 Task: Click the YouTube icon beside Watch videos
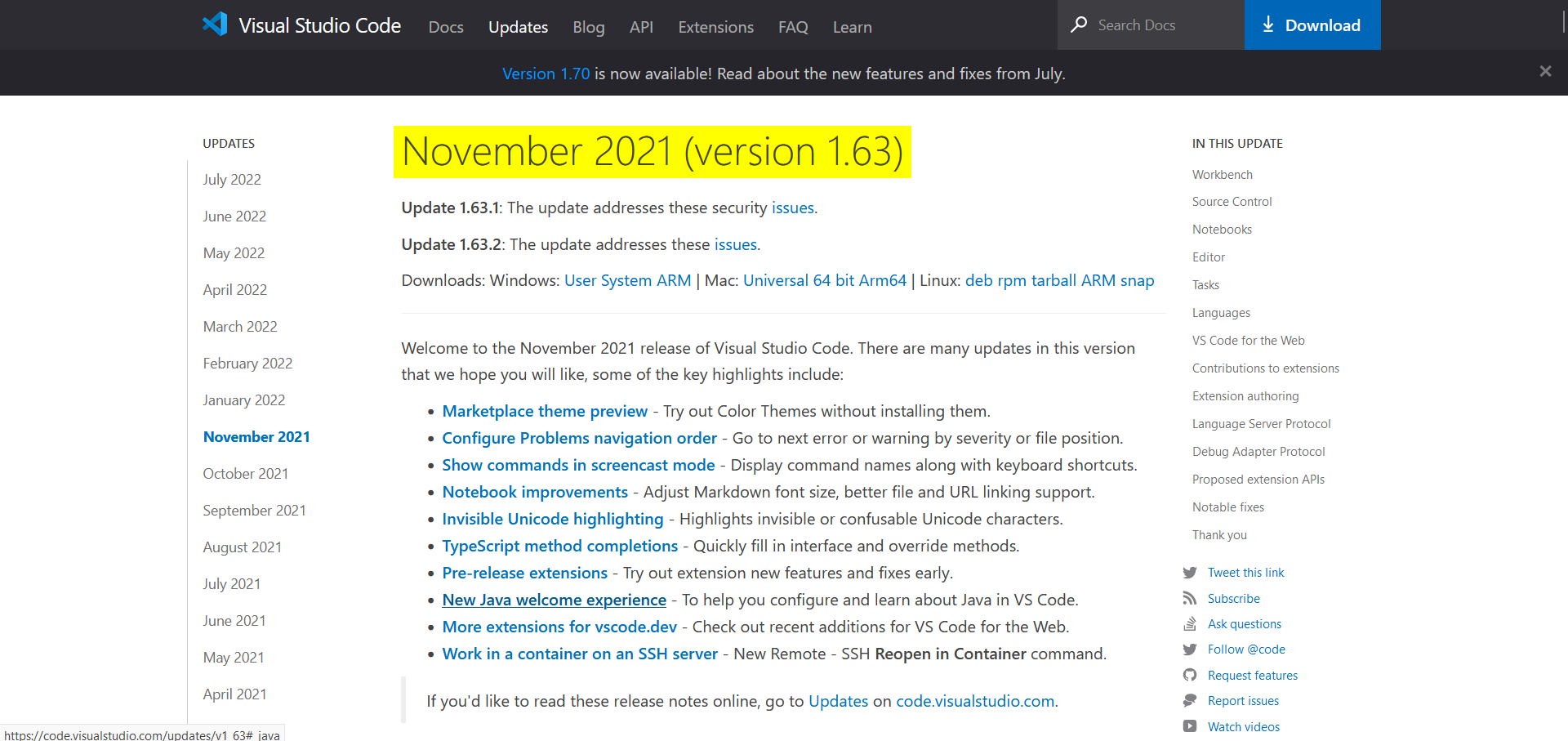point(1190,726)
